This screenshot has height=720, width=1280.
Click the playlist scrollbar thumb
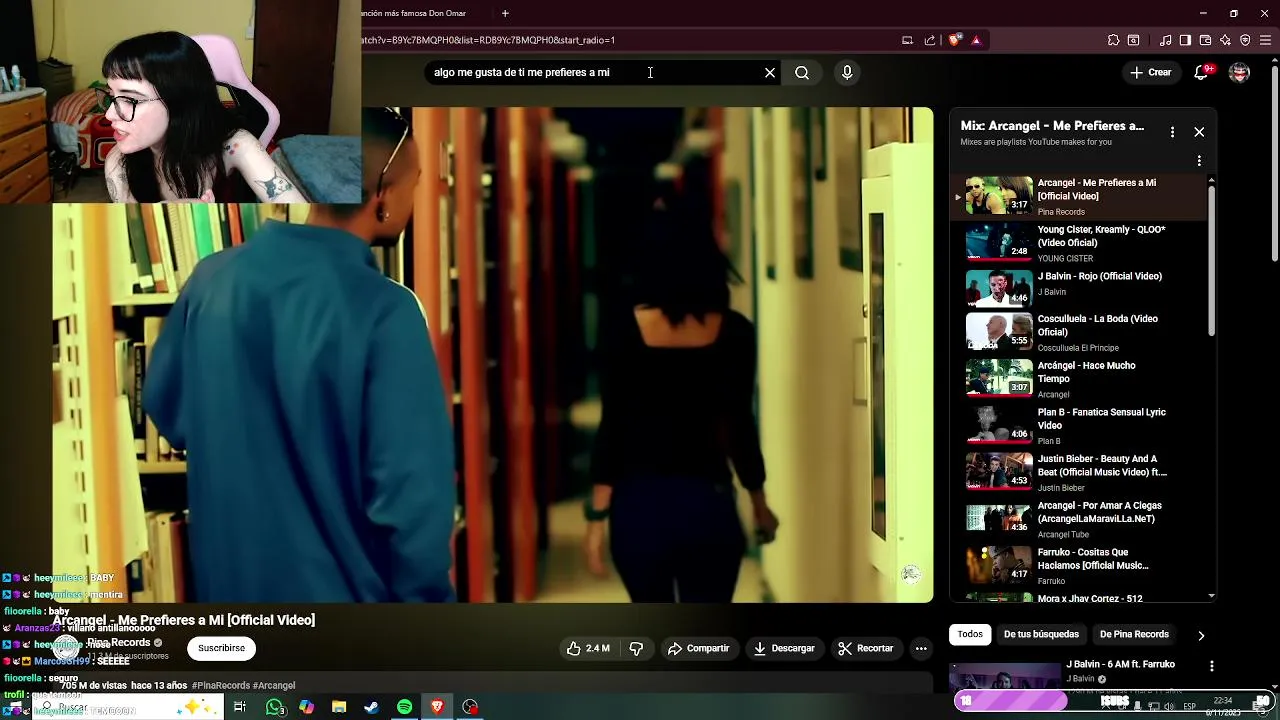(1211, 260)
